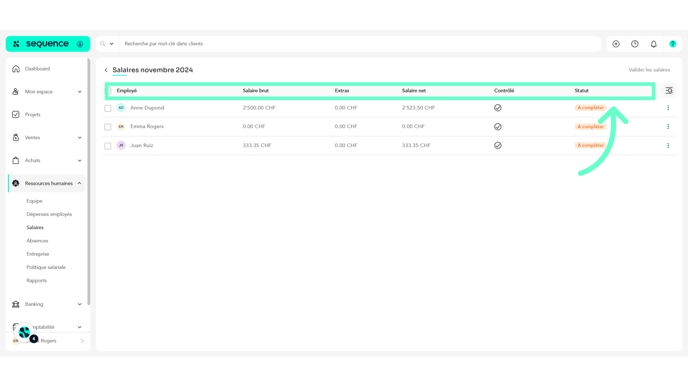Click the plus add icon in top bar
Viewport: 688px width, 387px height.
tap(616, 44)
